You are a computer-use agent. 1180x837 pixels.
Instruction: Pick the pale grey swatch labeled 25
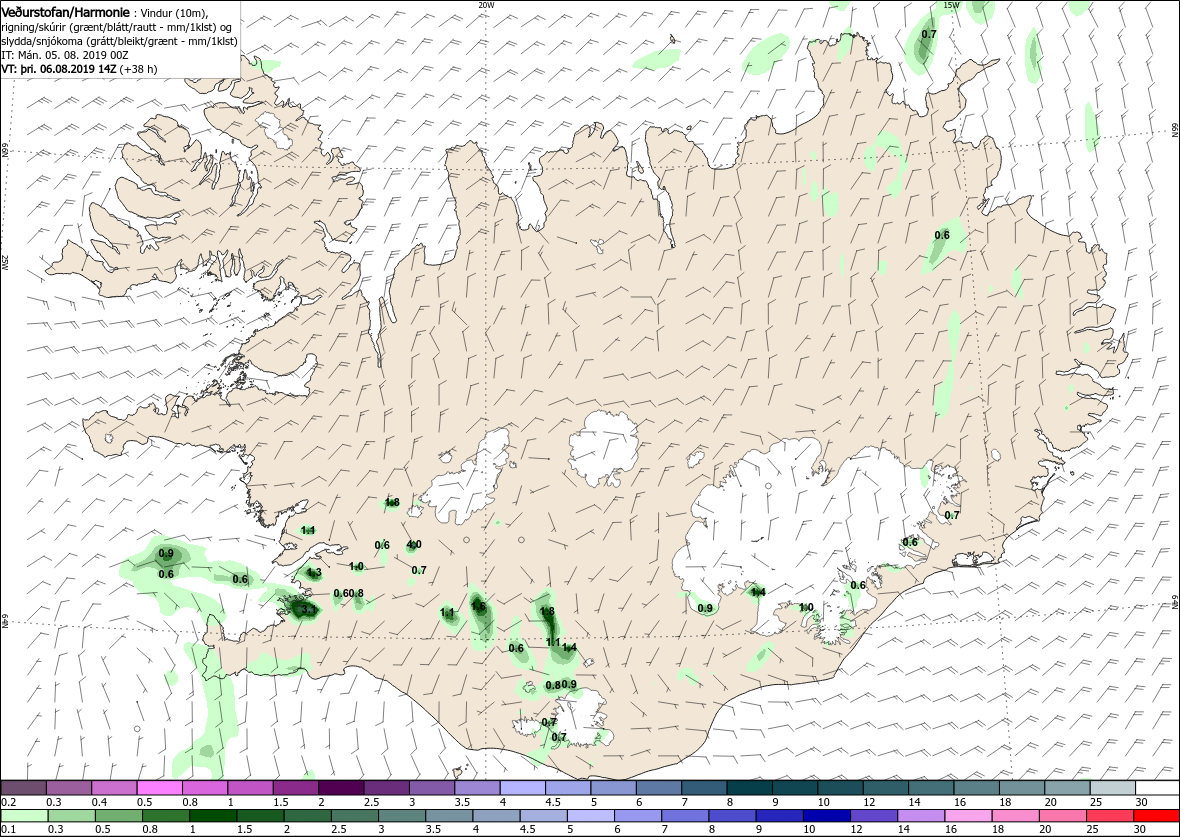[x=1111, y=788]
